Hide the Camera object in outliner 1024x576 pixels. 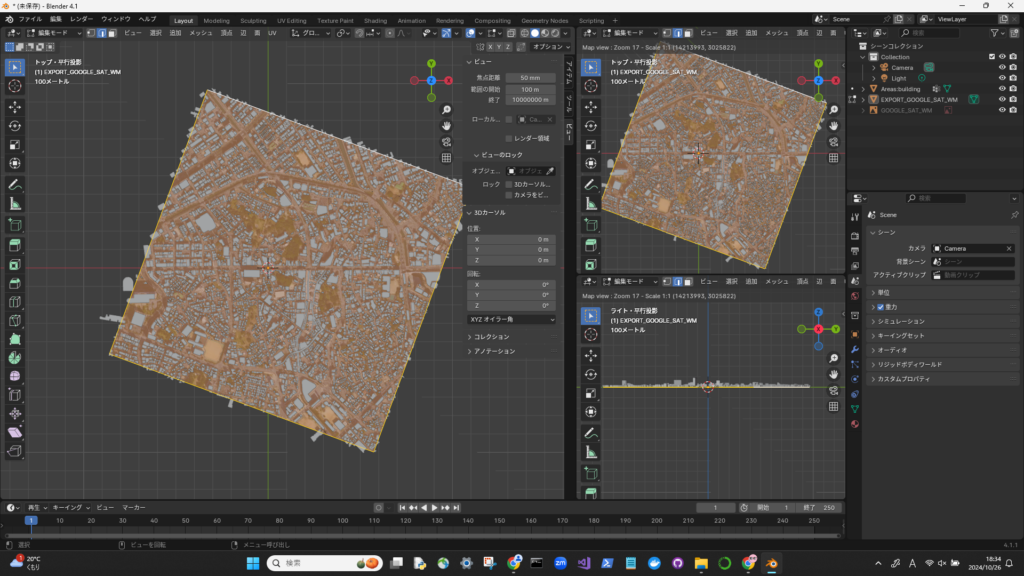click(1001, 67)
